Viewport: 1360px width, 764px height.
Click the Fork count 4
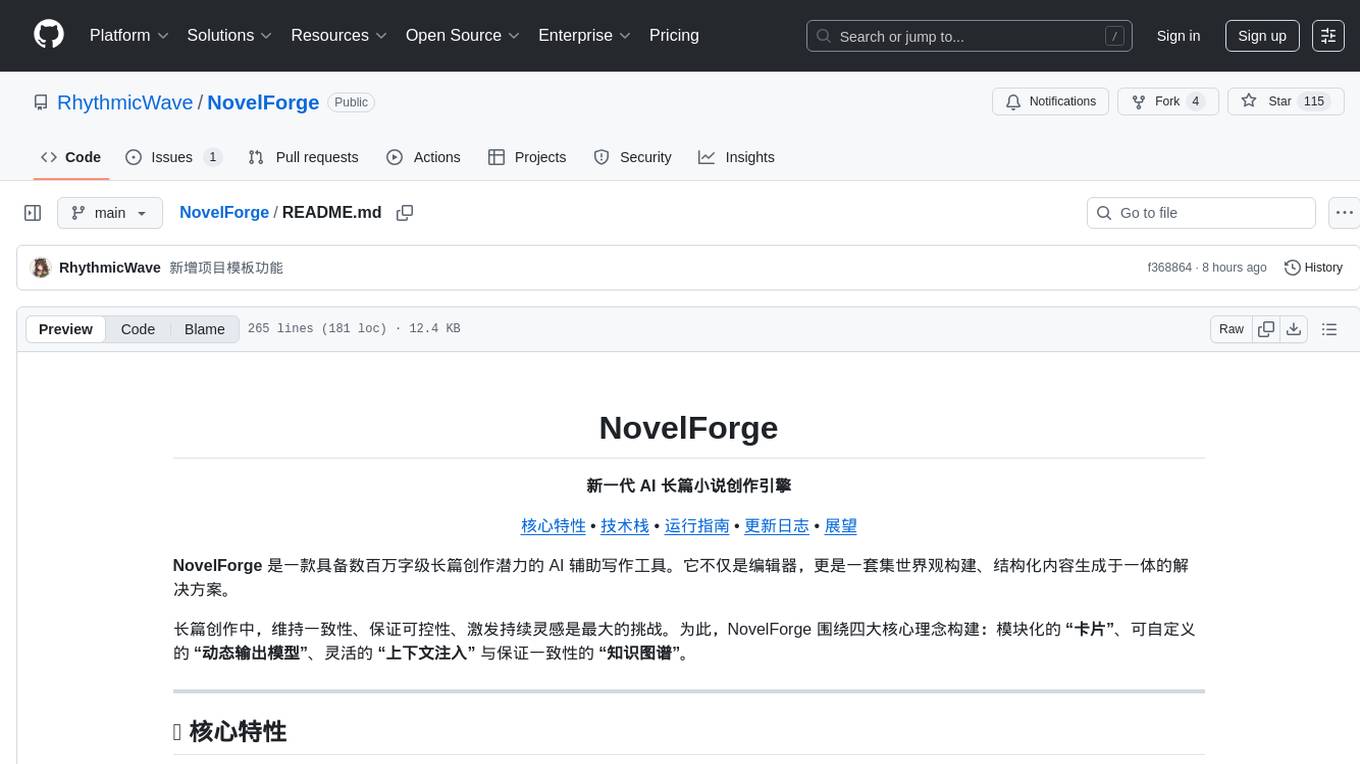1195,101
